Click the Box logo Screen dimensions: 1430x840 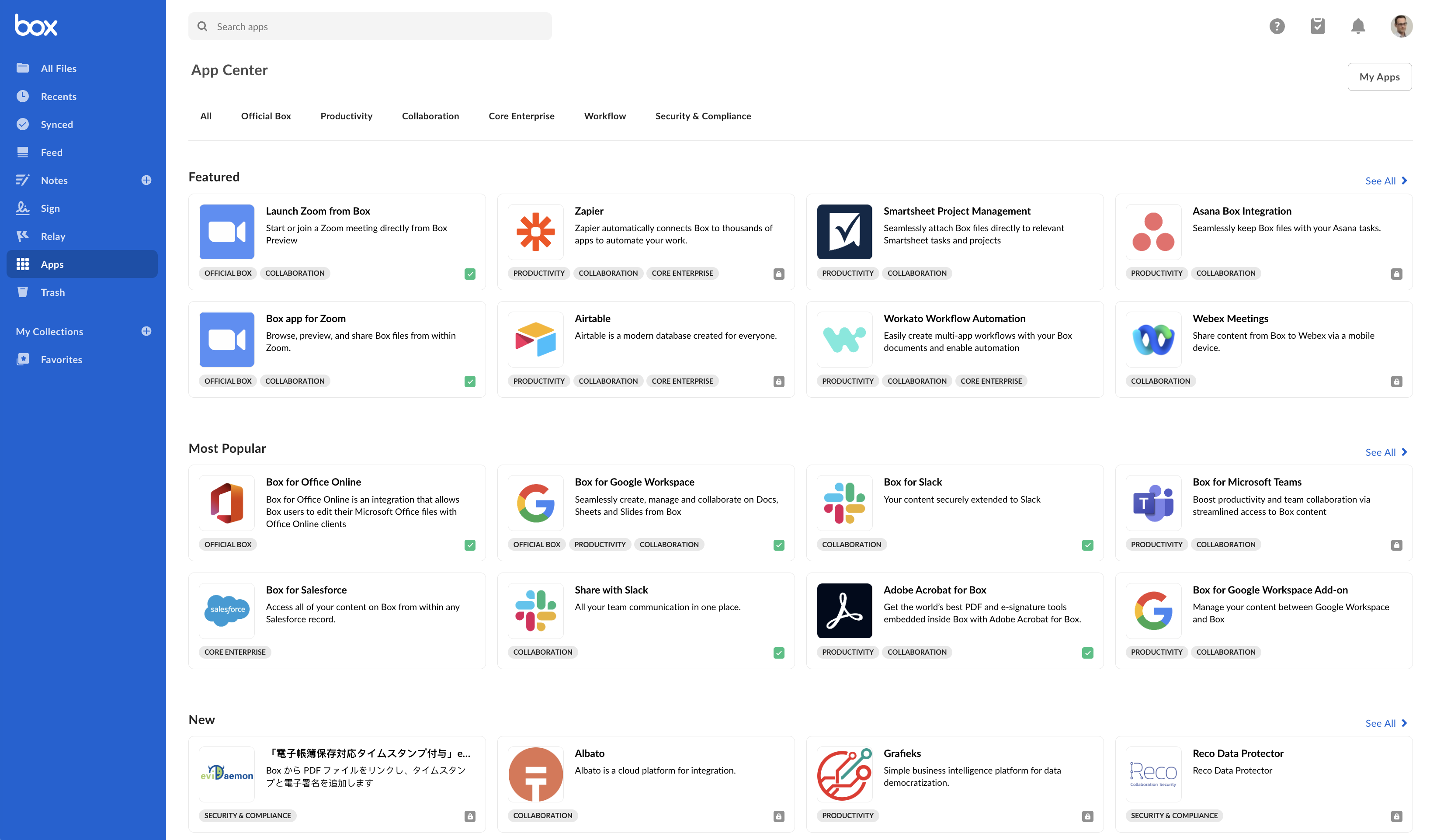click(x=36, y=25)
